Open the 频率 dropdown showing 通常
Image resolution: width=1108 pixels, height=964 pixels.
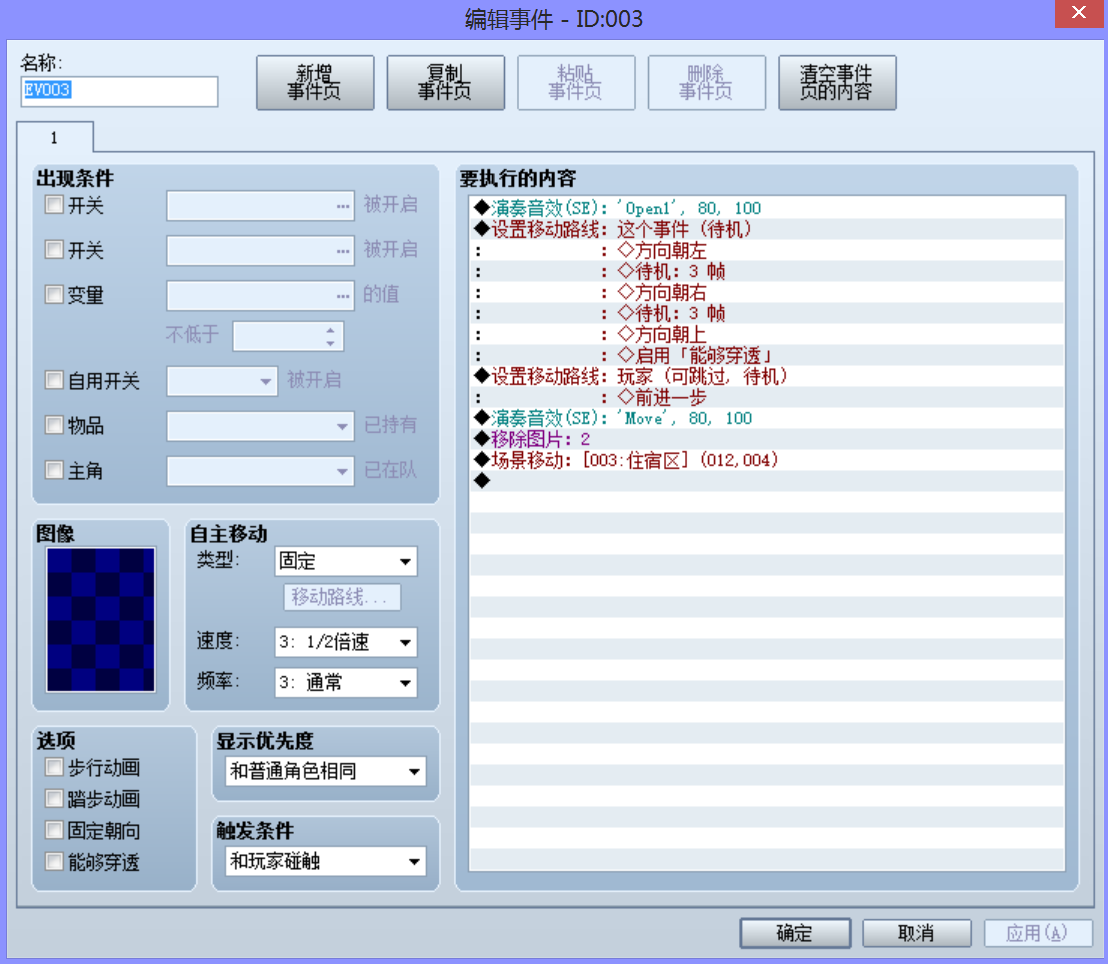(346, 682)
